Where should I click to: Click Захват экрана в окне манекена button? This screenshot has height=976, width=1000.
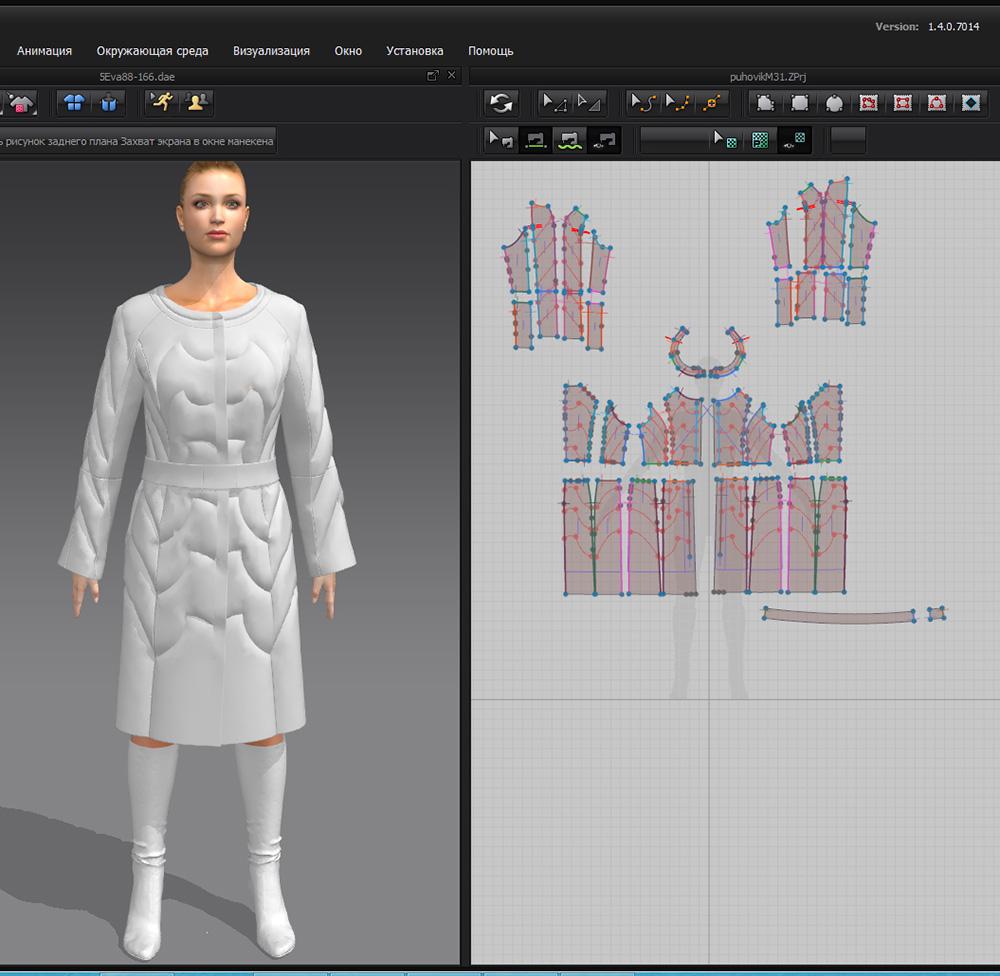pos(197,141)
